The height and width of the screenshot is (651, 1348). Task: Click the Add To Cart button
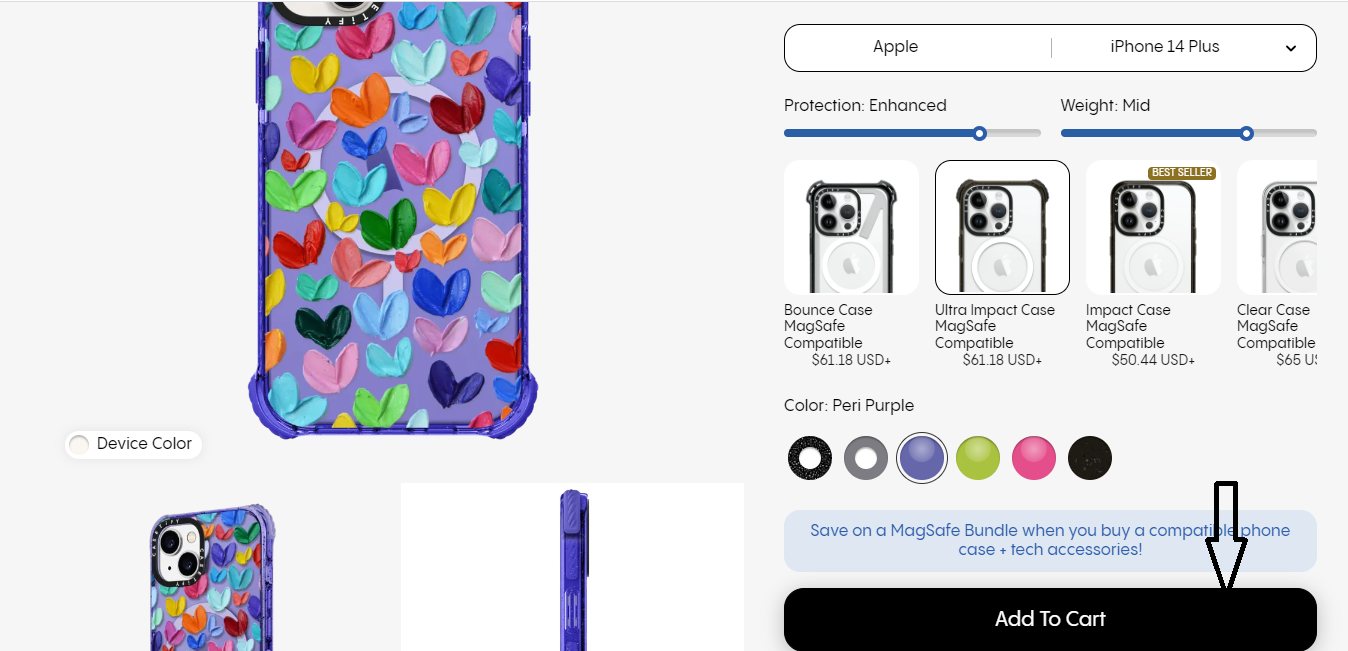[x=1050, y=619]
